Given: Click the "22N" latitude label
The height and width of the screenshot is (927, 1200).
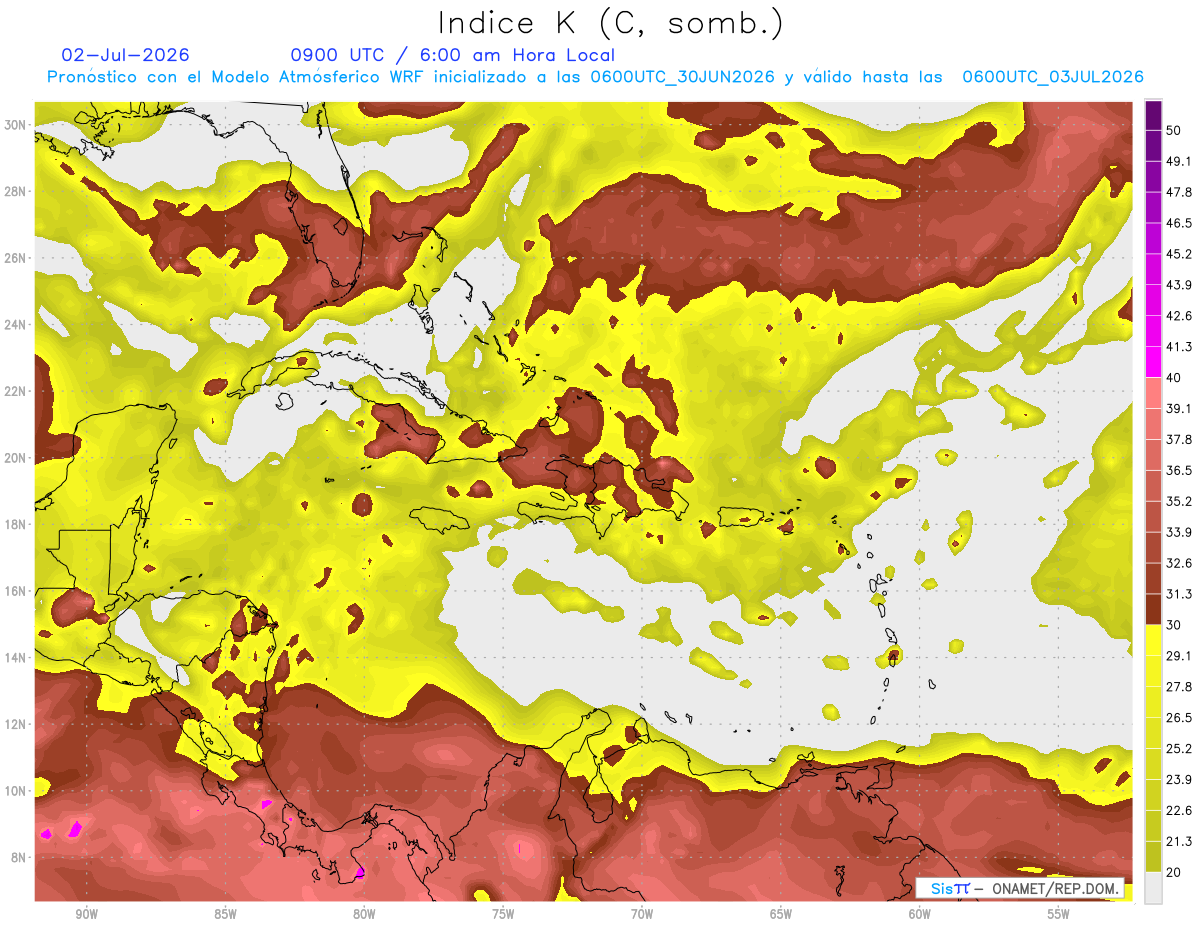Looking at the screenshot, I should coord(15,391).
